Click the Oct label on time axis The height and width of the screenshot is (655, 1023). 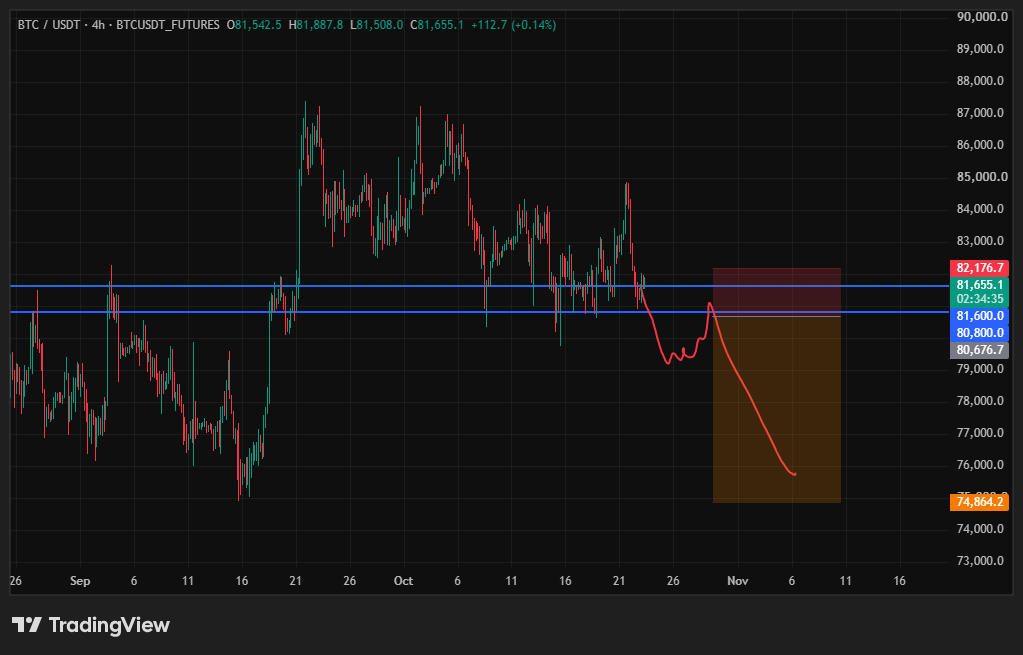pos(403,581)
